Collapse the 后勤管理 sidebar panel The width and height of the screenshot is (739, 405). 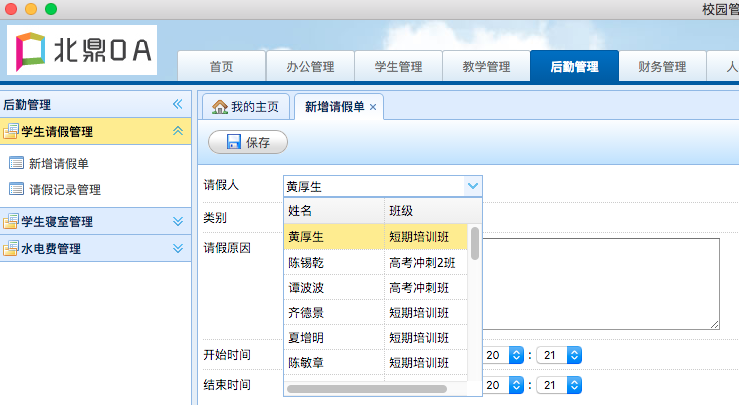177,104
